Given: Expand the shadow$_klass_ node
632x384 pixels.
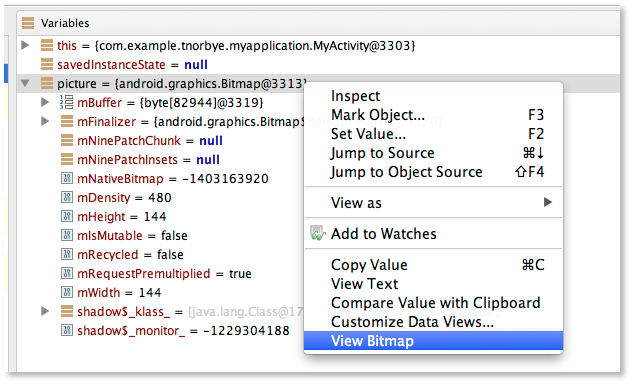Looking at the screenshot, I should [x=45, y=311].
